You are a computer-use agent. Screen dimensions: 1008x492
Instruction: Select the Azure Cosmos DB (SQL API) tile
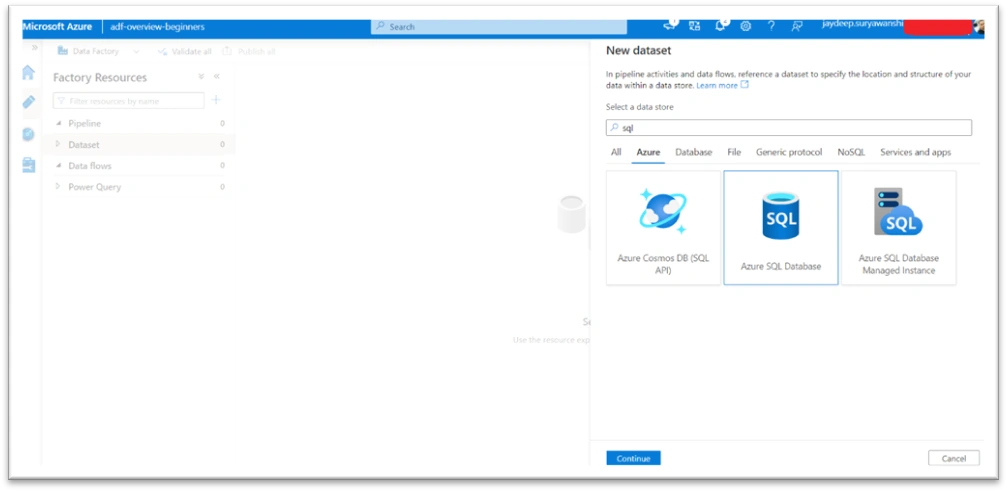(x=663, y=228)
